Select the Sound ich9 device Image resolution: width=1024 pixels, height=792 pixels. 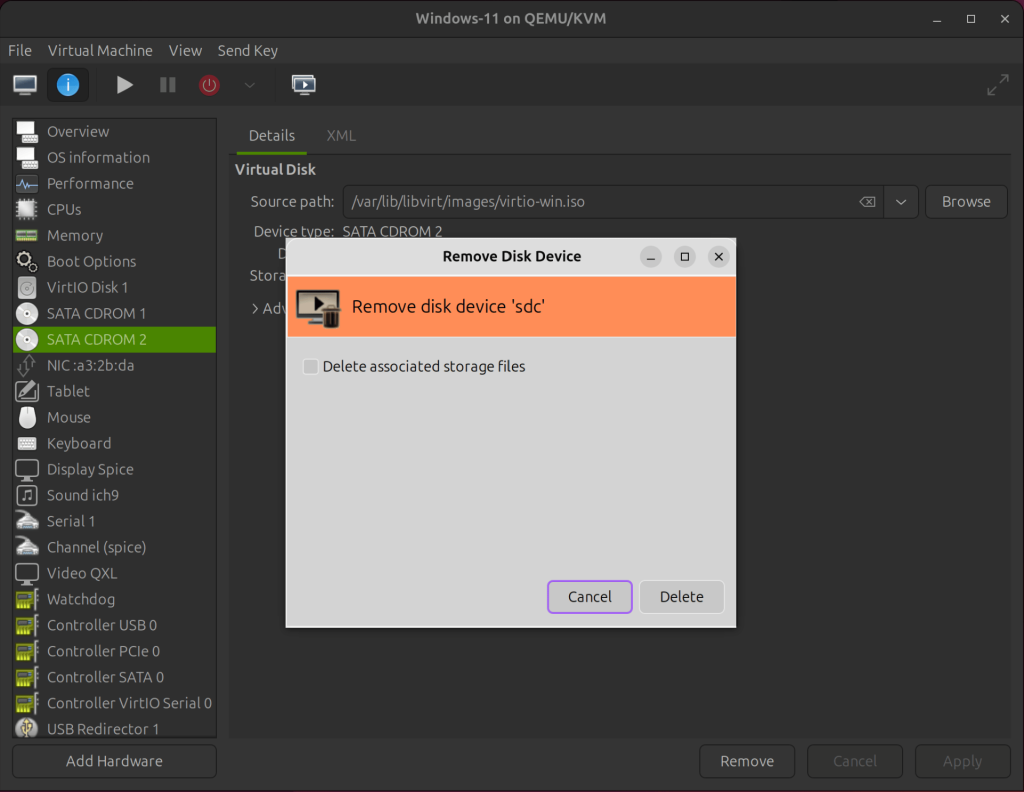(87, 495)
